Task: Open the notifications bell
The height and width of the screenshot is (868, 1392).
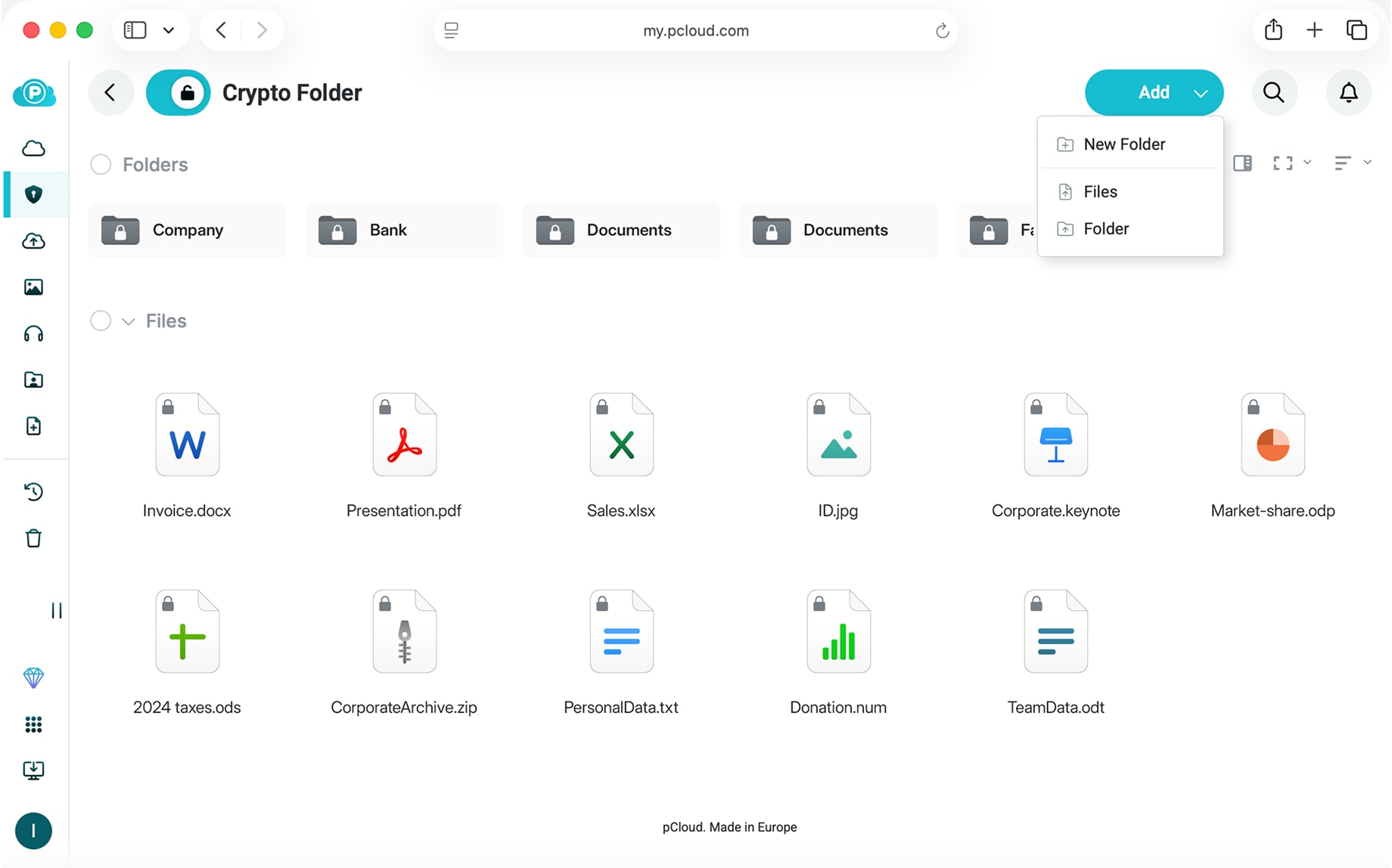Action: [1349, 92]
